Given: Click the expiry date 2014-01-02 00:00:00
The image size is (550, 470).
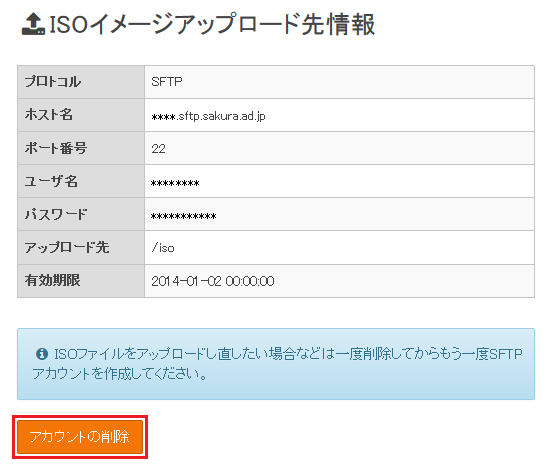Looking at the screenshot, I should (x=213, y=281).
